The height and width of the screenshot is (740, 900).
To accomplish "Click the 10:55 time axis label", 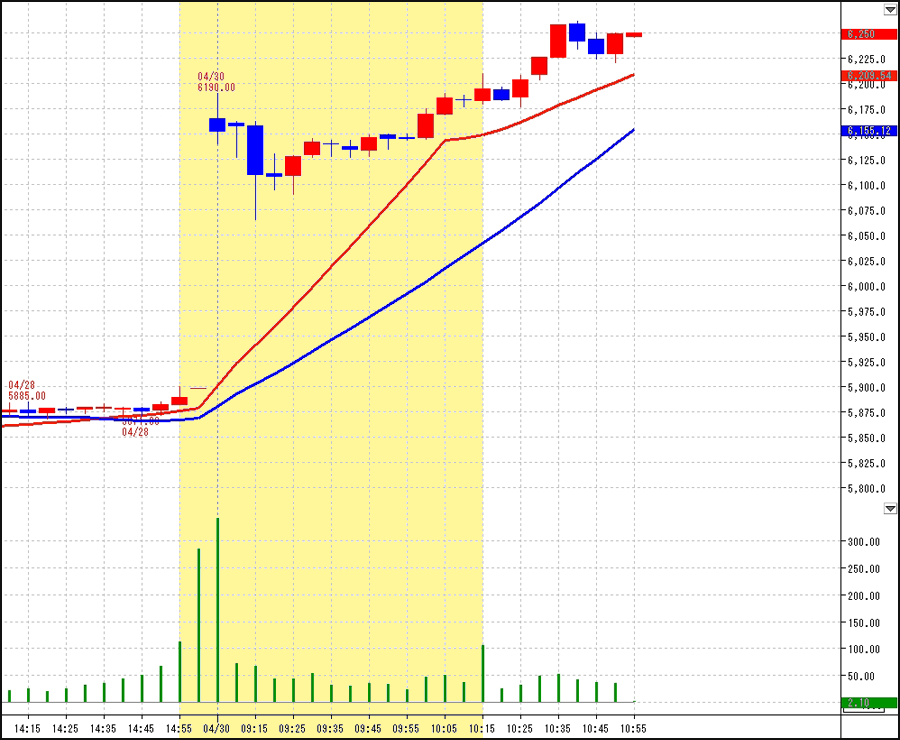I will click(x=634, y=728).
